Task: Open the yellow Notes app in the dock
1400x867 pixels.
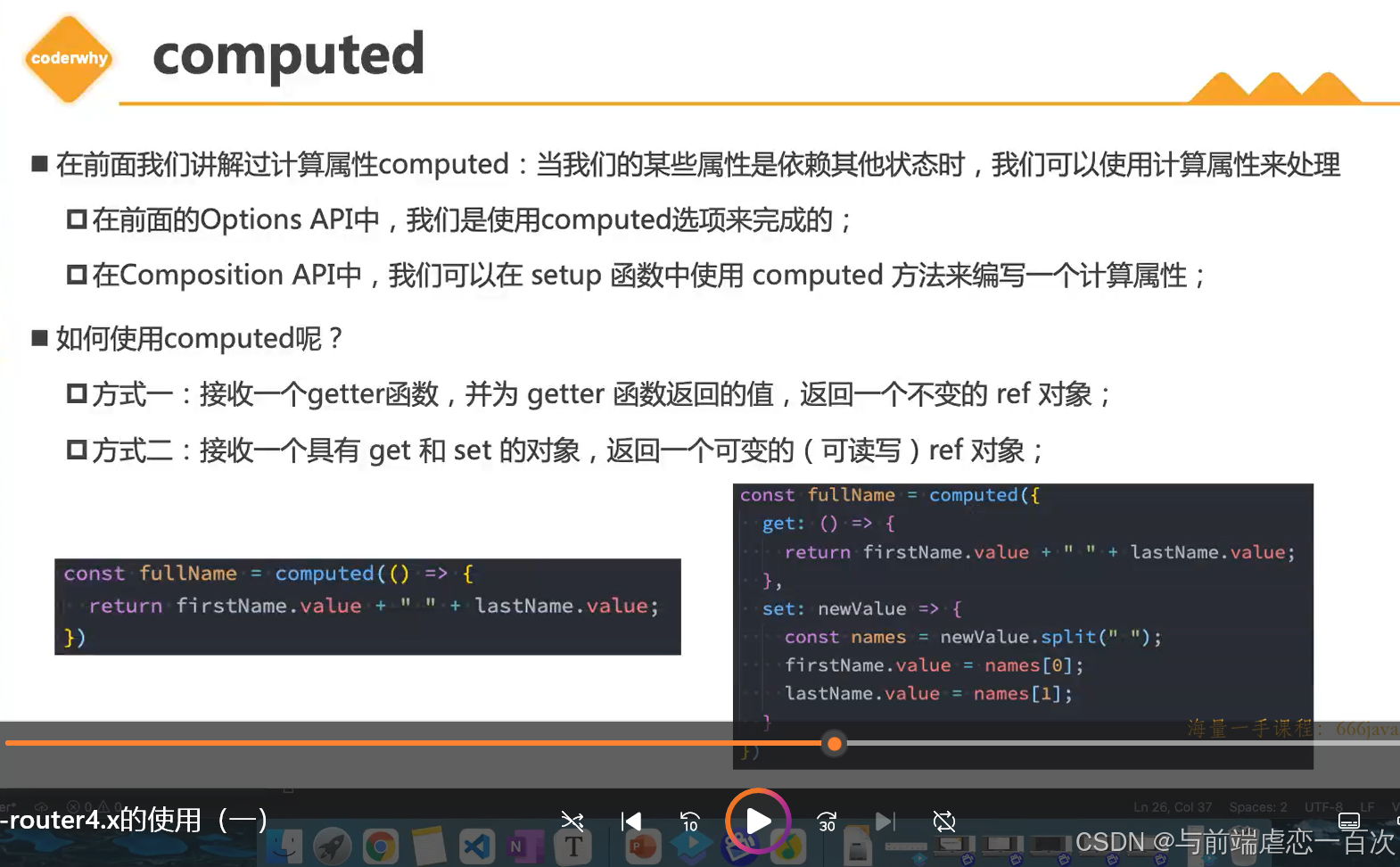Action: 428,846
